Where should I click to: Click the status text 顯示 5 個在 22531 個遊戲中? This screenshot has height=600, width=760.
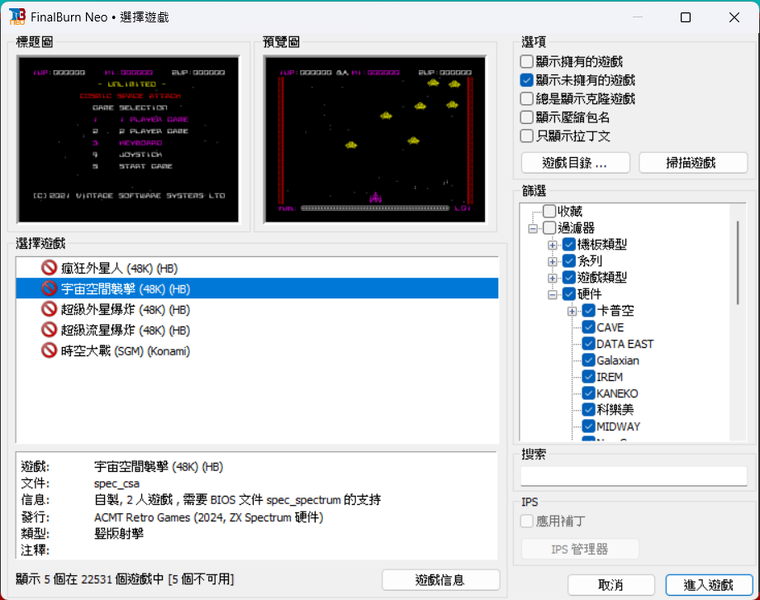(90, 579)
